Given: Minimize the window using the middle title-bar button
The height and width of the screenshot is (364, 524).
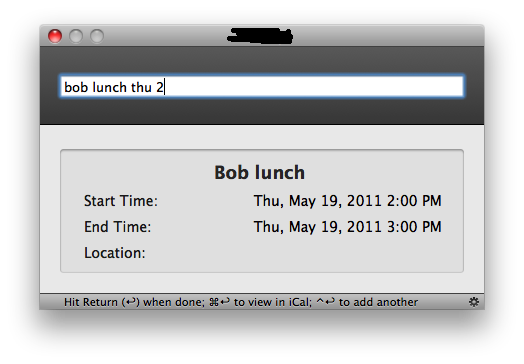Looking at the screenshot, I should pyautogui.click(x=76, y=36).
